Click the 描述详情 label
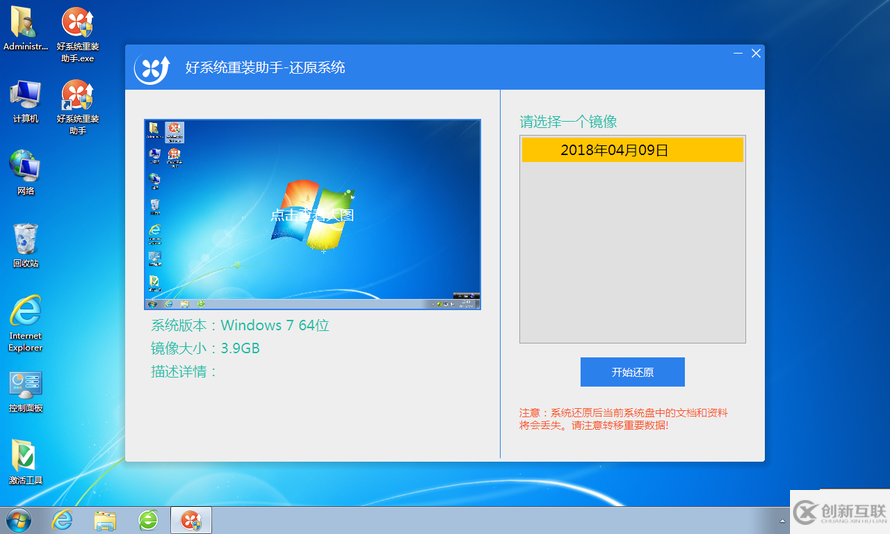This screenshot has height=534, width=890. pyautogui.click(x=183, y=372)
